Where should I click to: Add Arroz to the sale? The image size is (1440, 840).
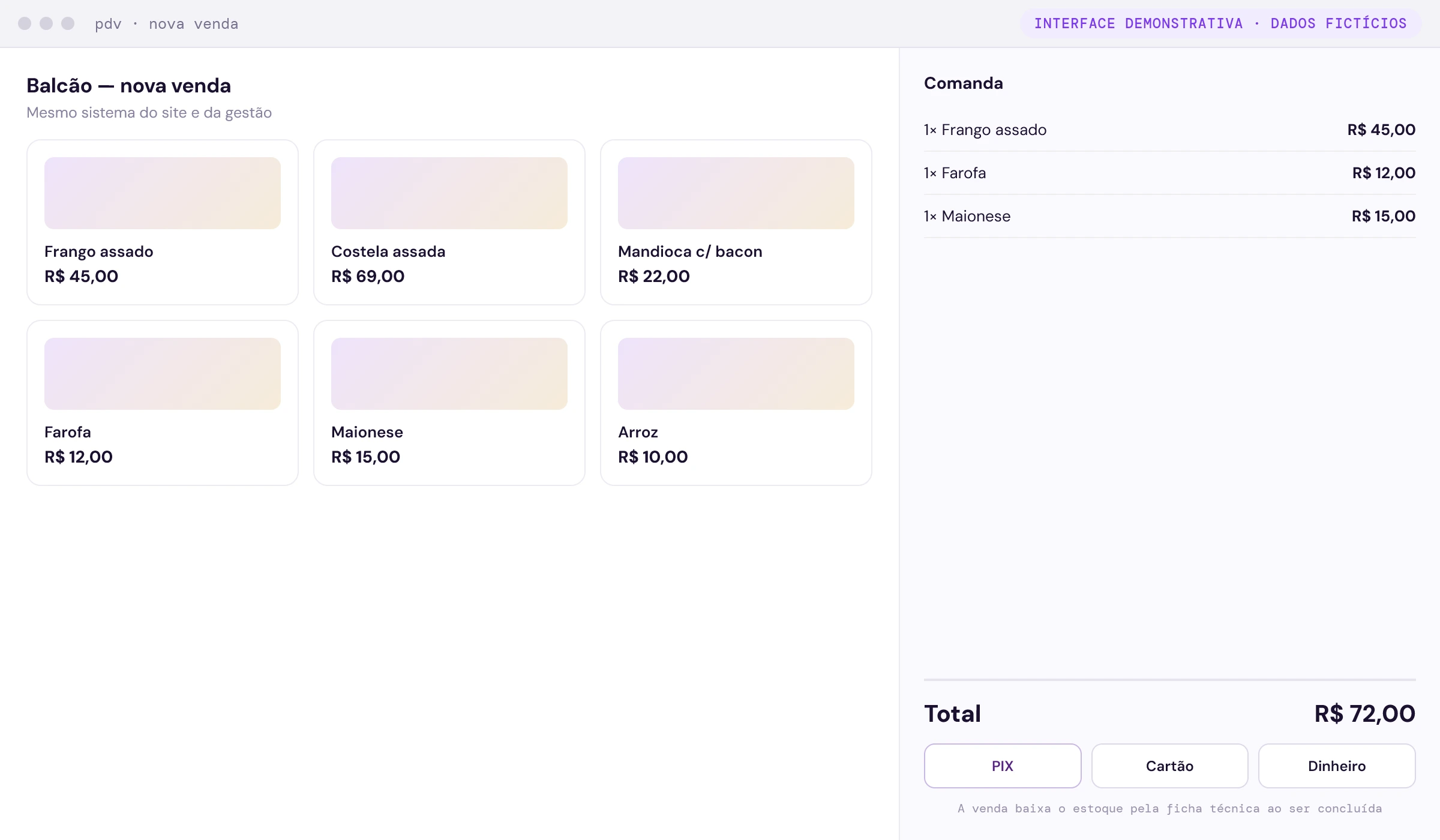tap(736, 403)
